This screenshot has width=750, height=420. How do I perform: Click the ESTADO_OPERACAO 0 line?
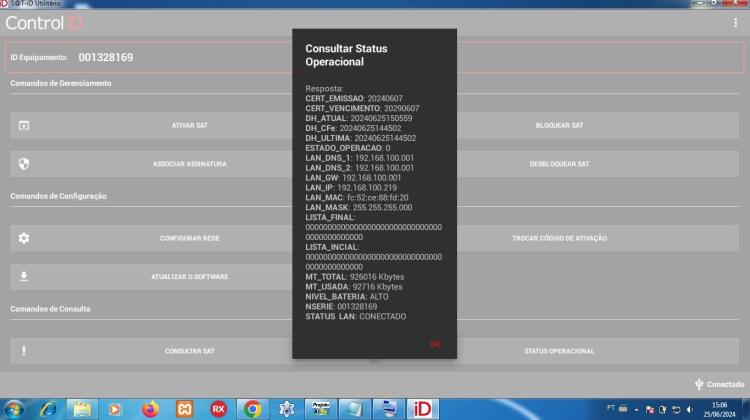[x=348, y=148]
